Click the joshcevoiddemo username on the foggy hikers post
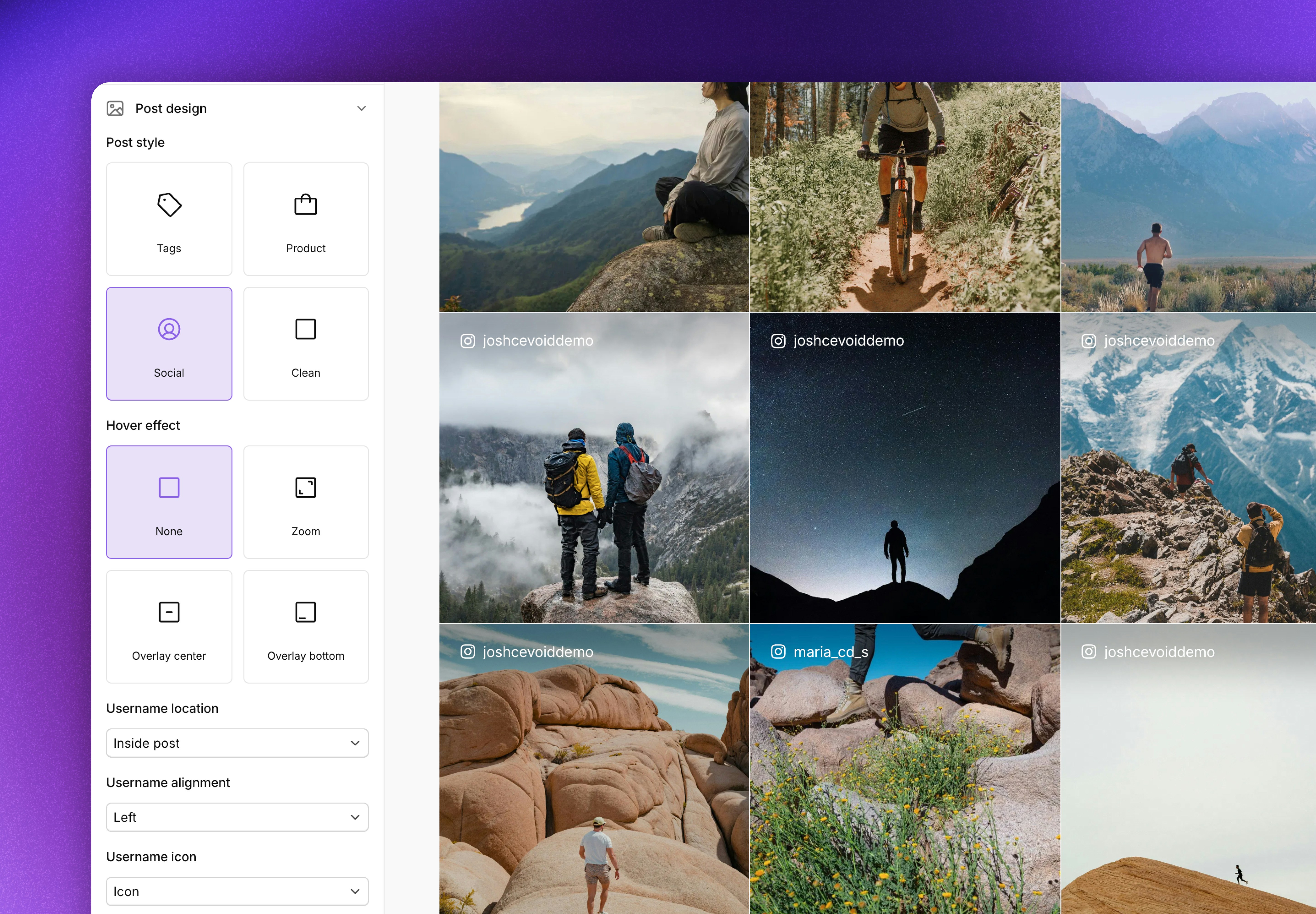This screenshot has width=1316, height=914. 538,341
